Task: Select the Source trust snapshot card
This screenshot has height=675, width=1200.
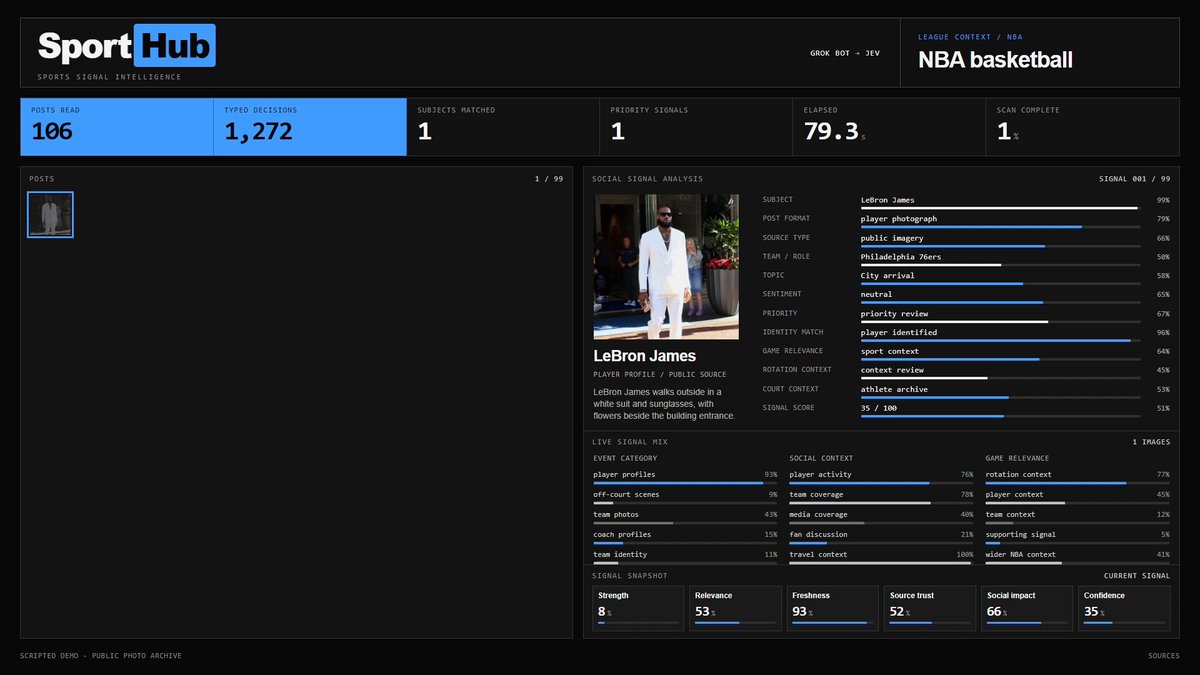Action: [x=930, y=608]
